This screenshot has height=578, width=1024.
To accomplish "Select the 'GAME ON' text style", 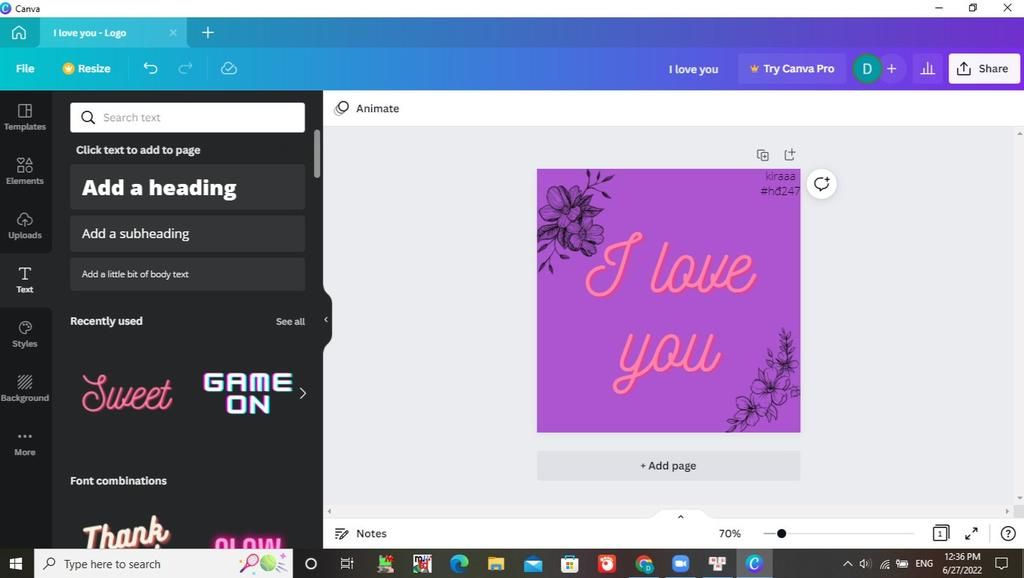I will pyautogui.click(x=248, y=393).
